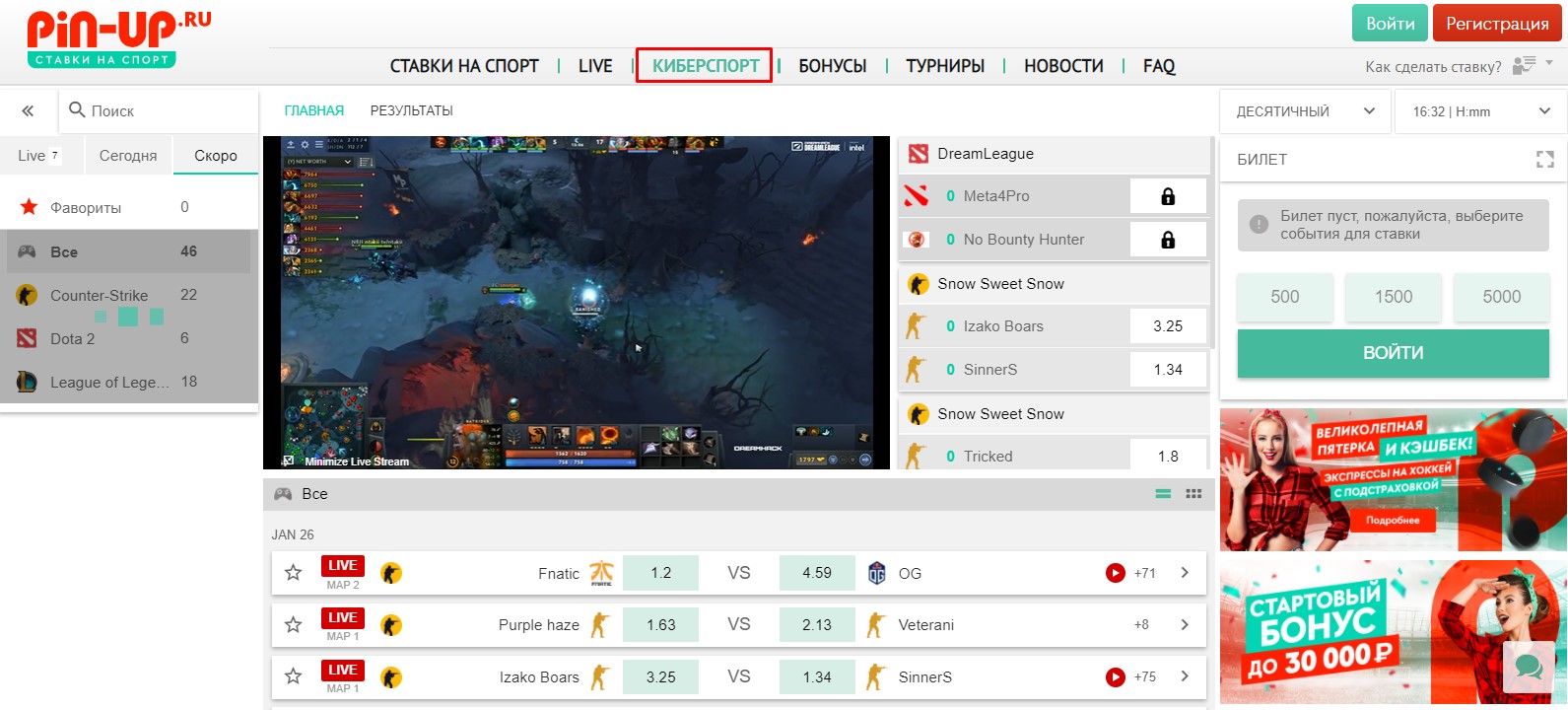
Task: Click Fnatic team logo
Action: (x=601, y=573)
